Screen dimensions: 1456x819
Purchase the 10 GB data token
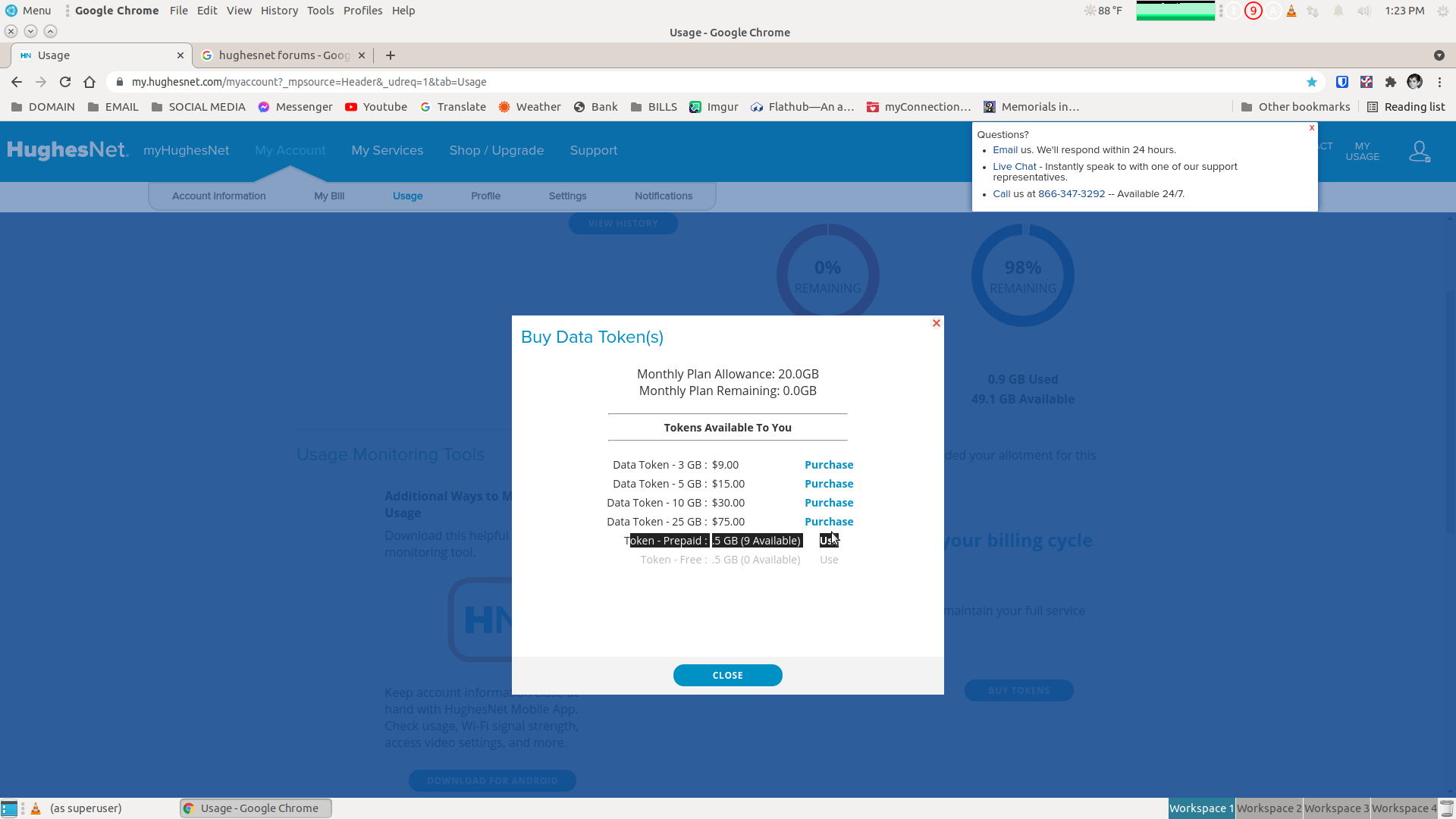[x=829, y=503]
